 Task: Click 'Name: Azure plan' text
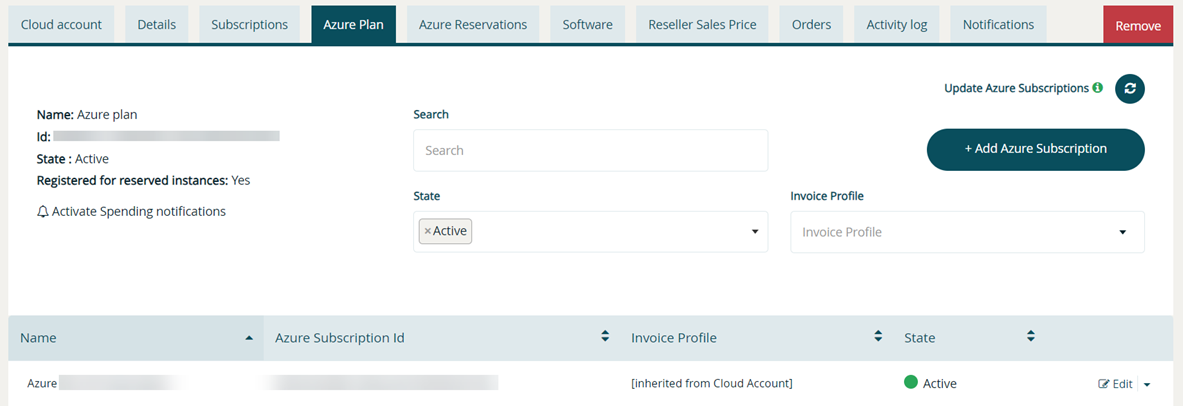87,115
